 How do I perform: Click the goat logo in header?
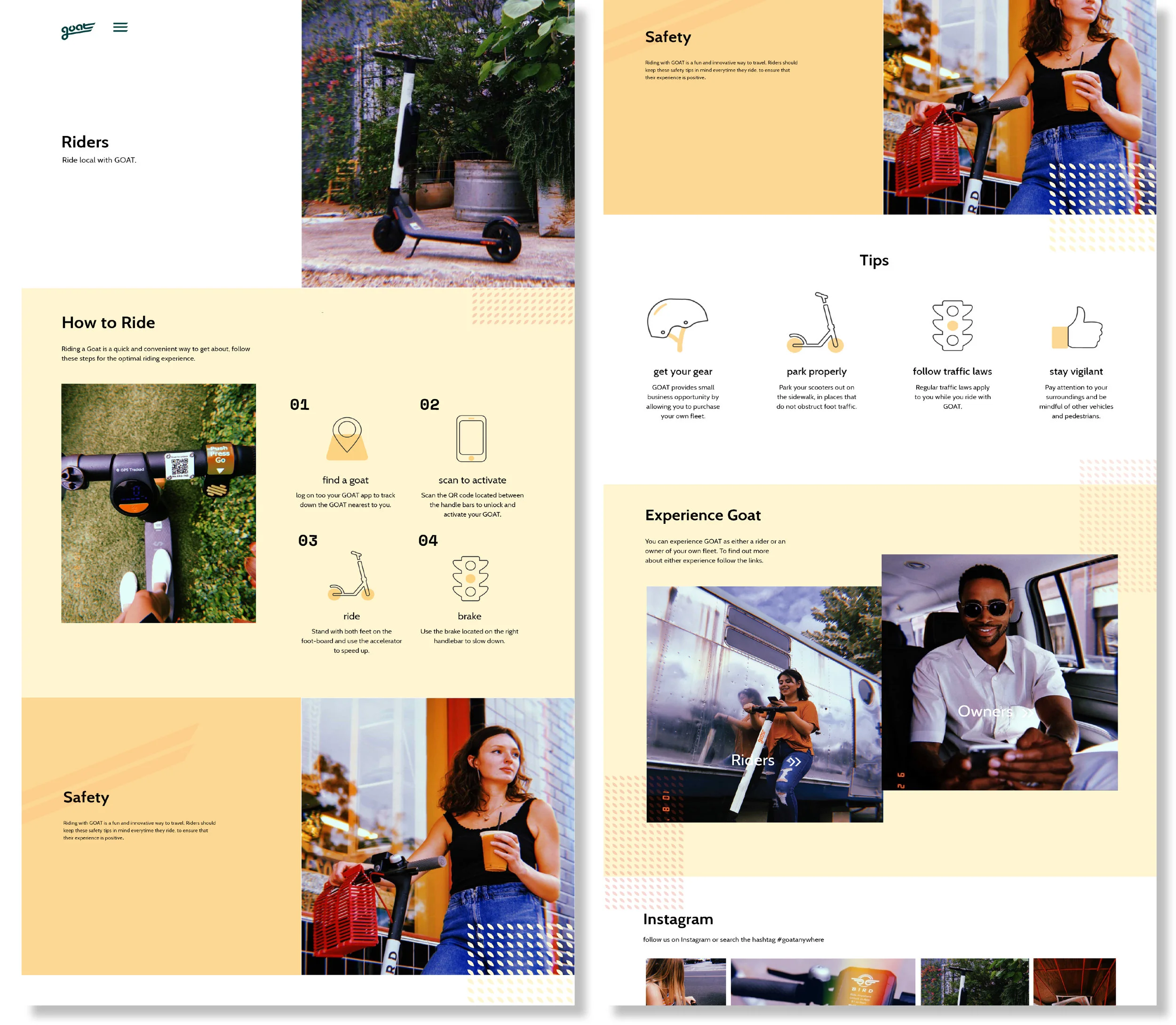pyautogui.click(x=78, y=30)
